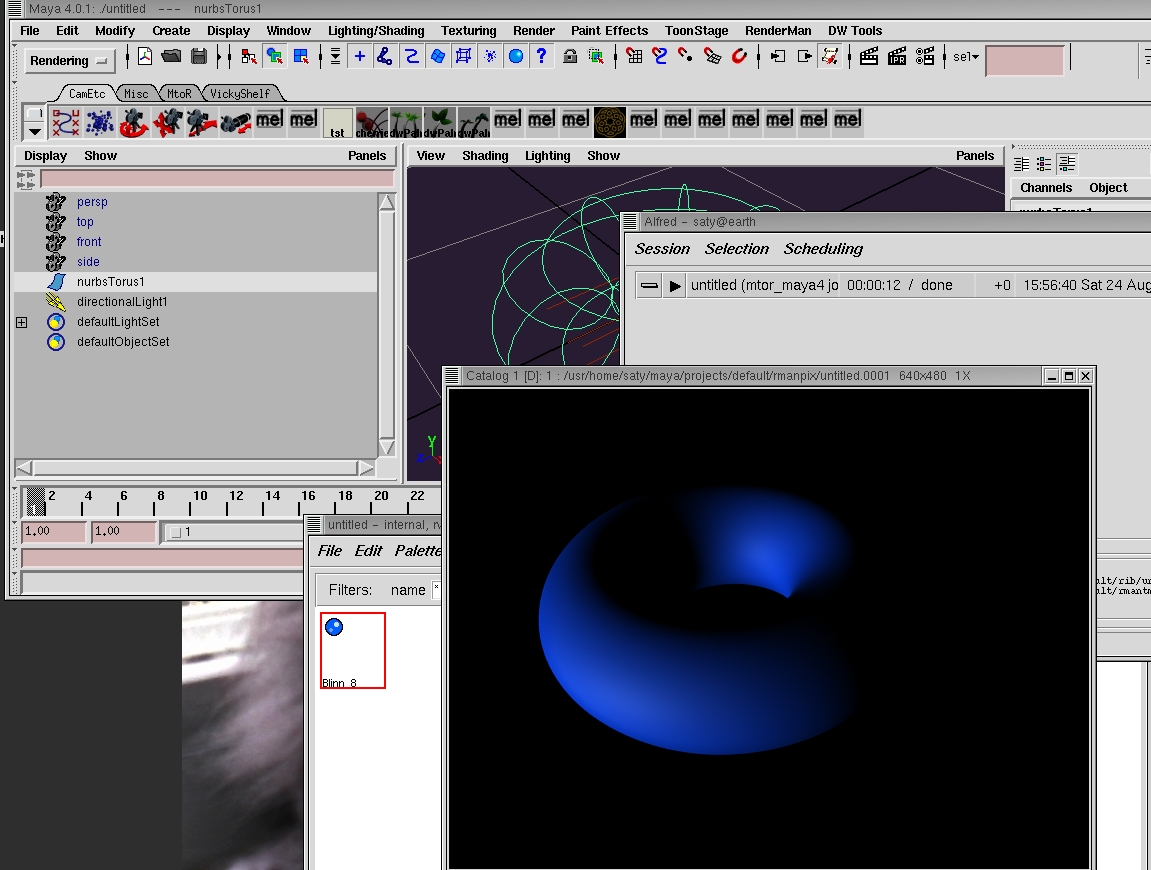Click the outliner scroll up arrow
This screenshot has height=870, width=1151.
point(386,203)
